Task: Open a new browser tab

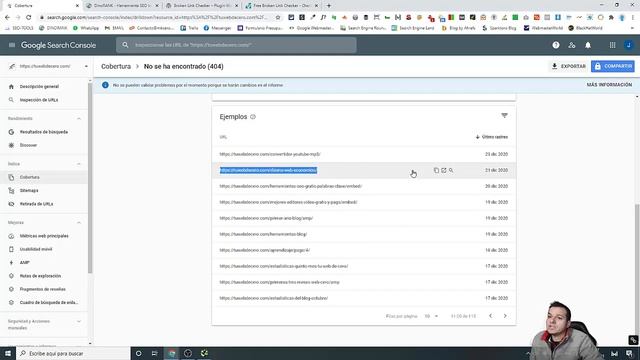Action: pos(329,6)
